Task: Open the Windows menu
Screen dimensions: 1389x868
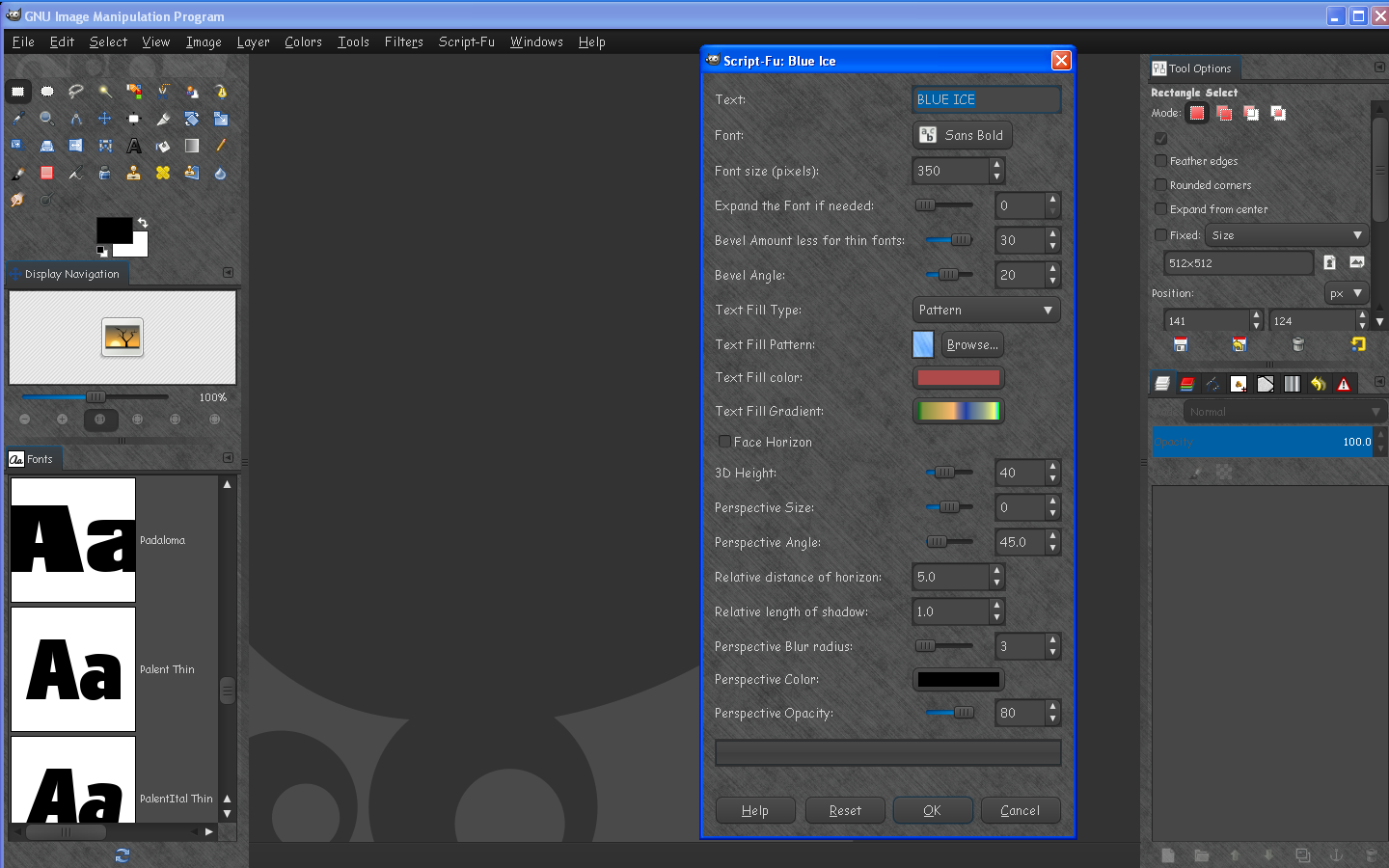Action: pos(536,41)
